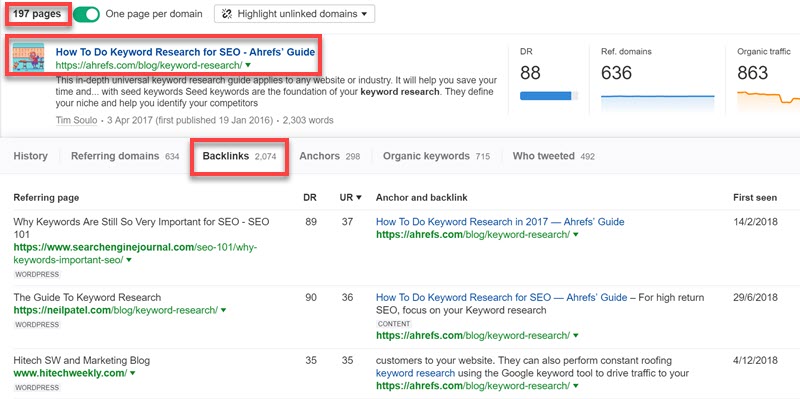
Task: Sort by the DR column header in backlinks table
Action: point(310,197)
